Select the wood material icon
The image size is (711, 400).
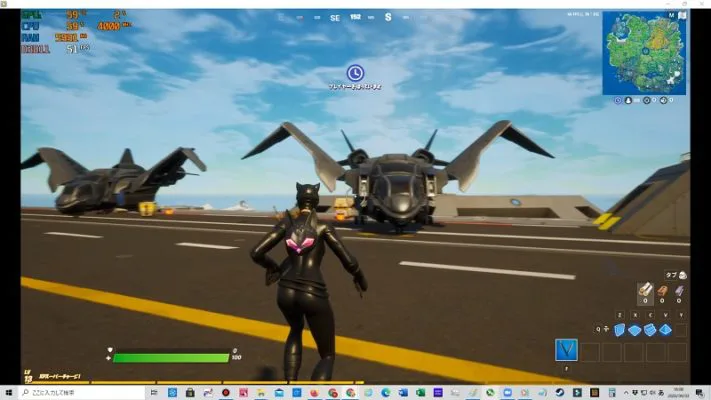click(646, 289)
